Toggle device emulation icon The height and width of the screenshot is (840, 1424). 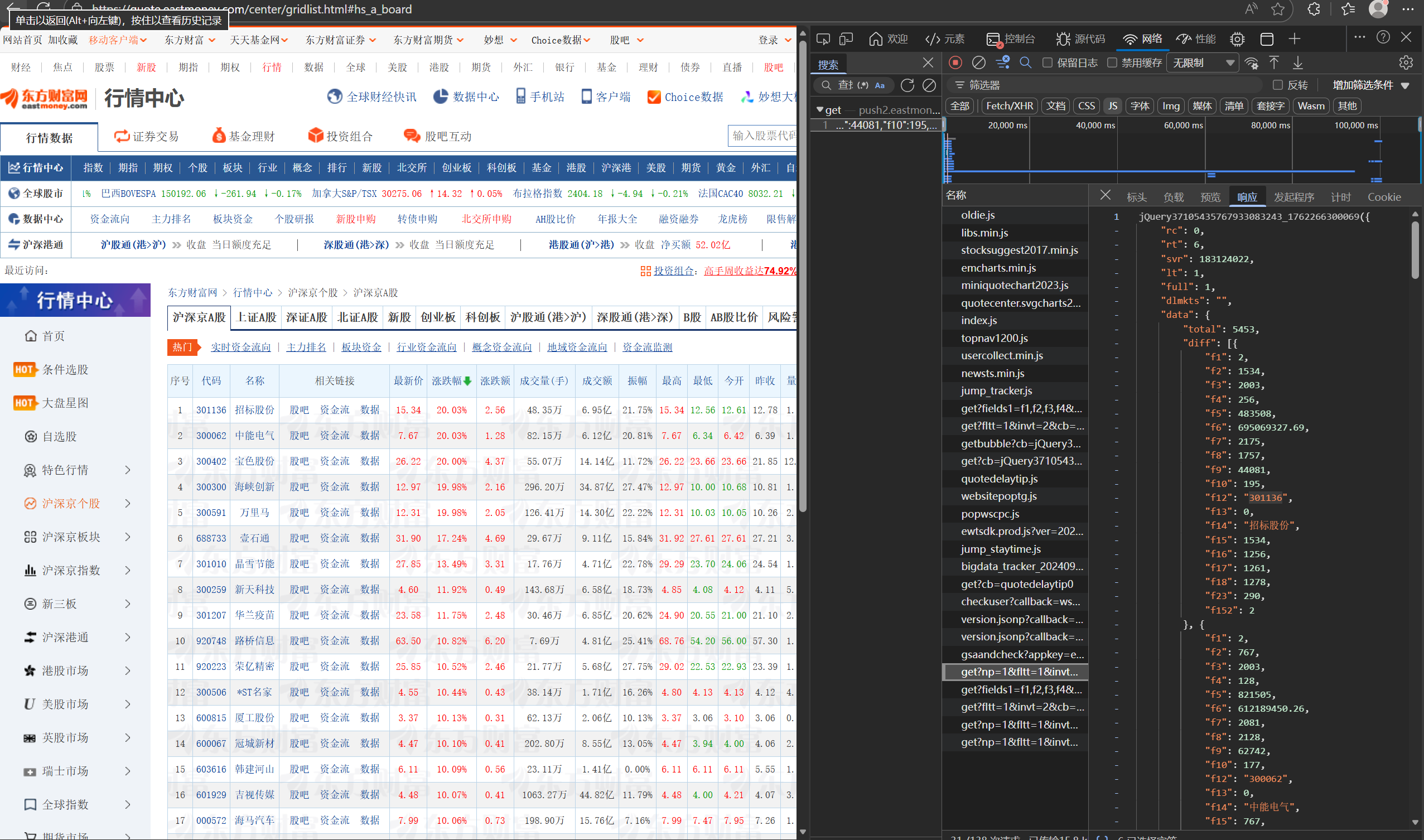click(x=846, y=39)
